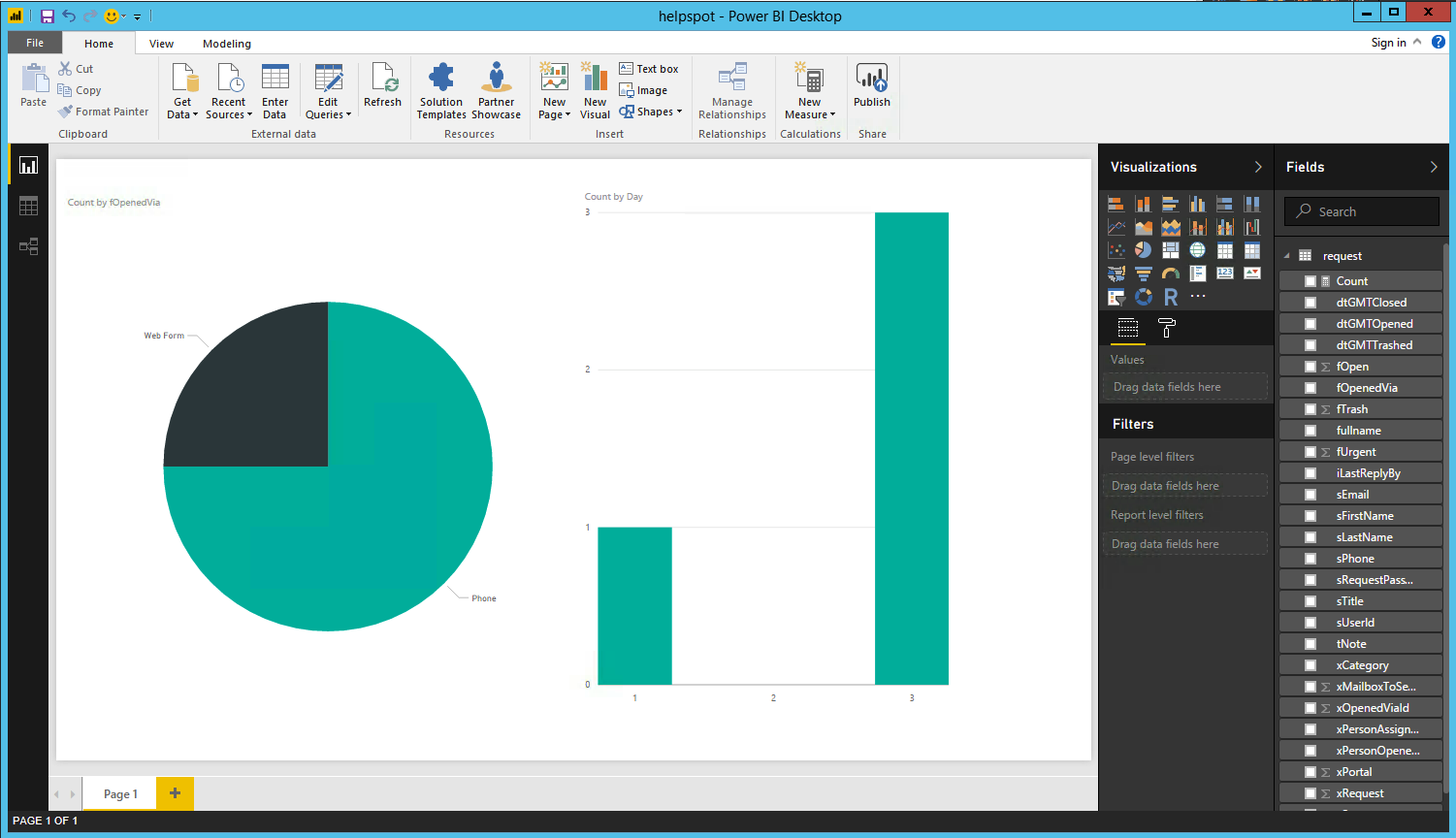1456x838 pixels.
Task: Click Sign in link
Action: click(1388, 43)
